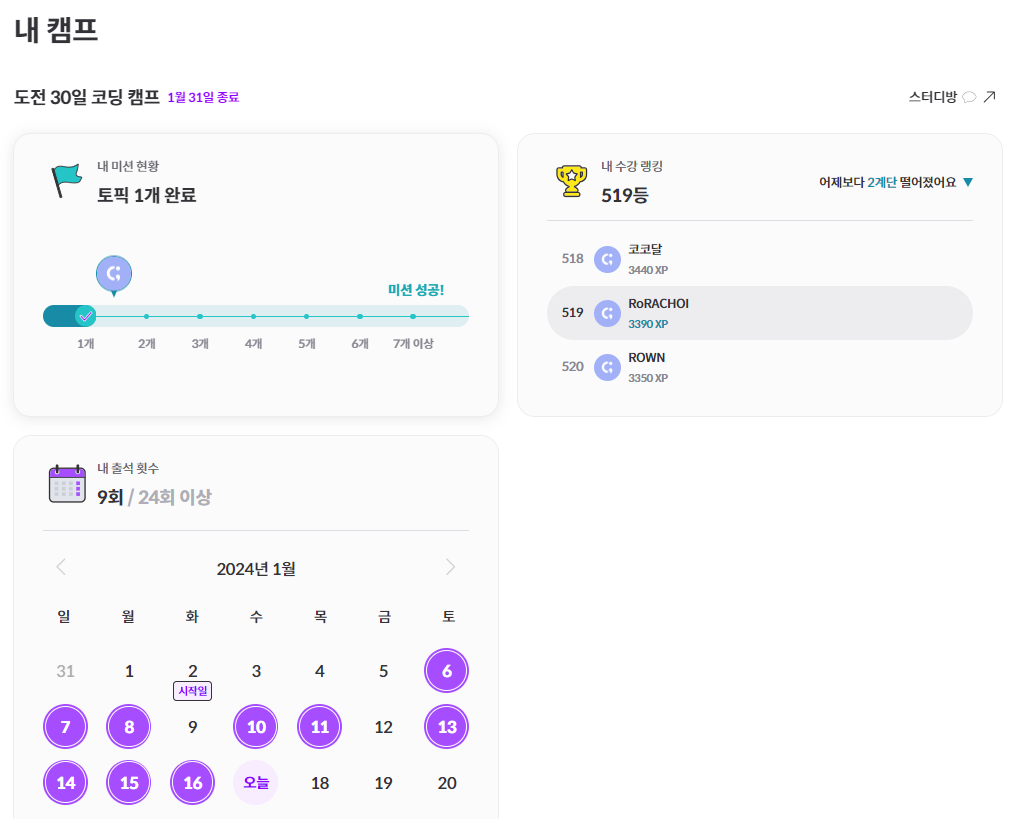Click the 7개 이상 point on mission slider
The height and width of the screenshot is (819, 1015).
pos(413,317)
